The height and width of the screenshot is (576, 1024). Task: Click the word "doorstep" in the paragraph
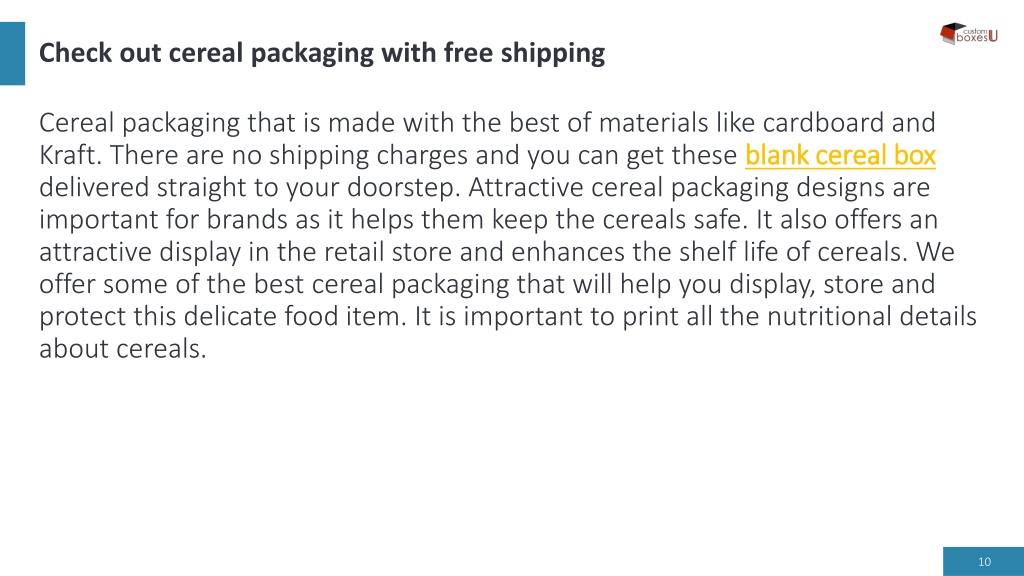click(x=403, y=187)
